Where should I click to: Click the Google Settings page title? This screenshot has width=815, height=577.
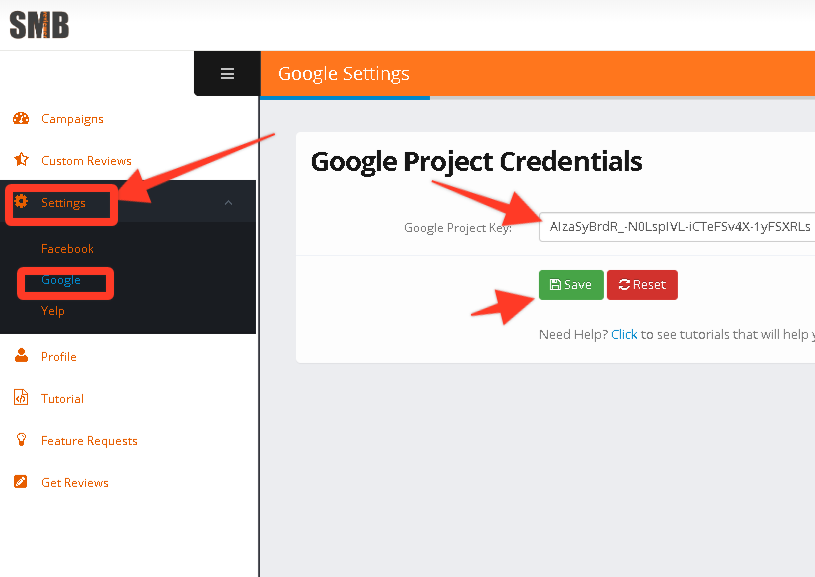pos(344,74)
